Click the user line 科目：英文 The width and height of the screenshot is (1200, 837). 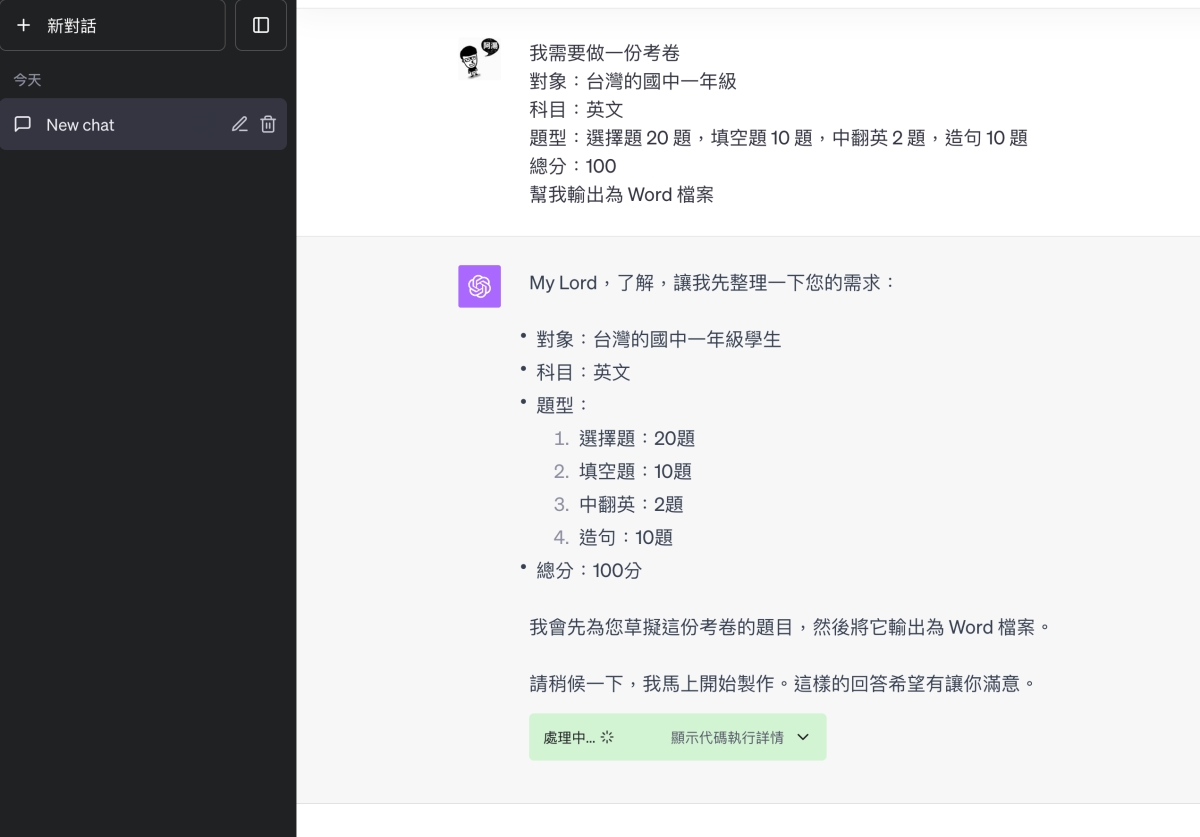[x=576, y=109]
